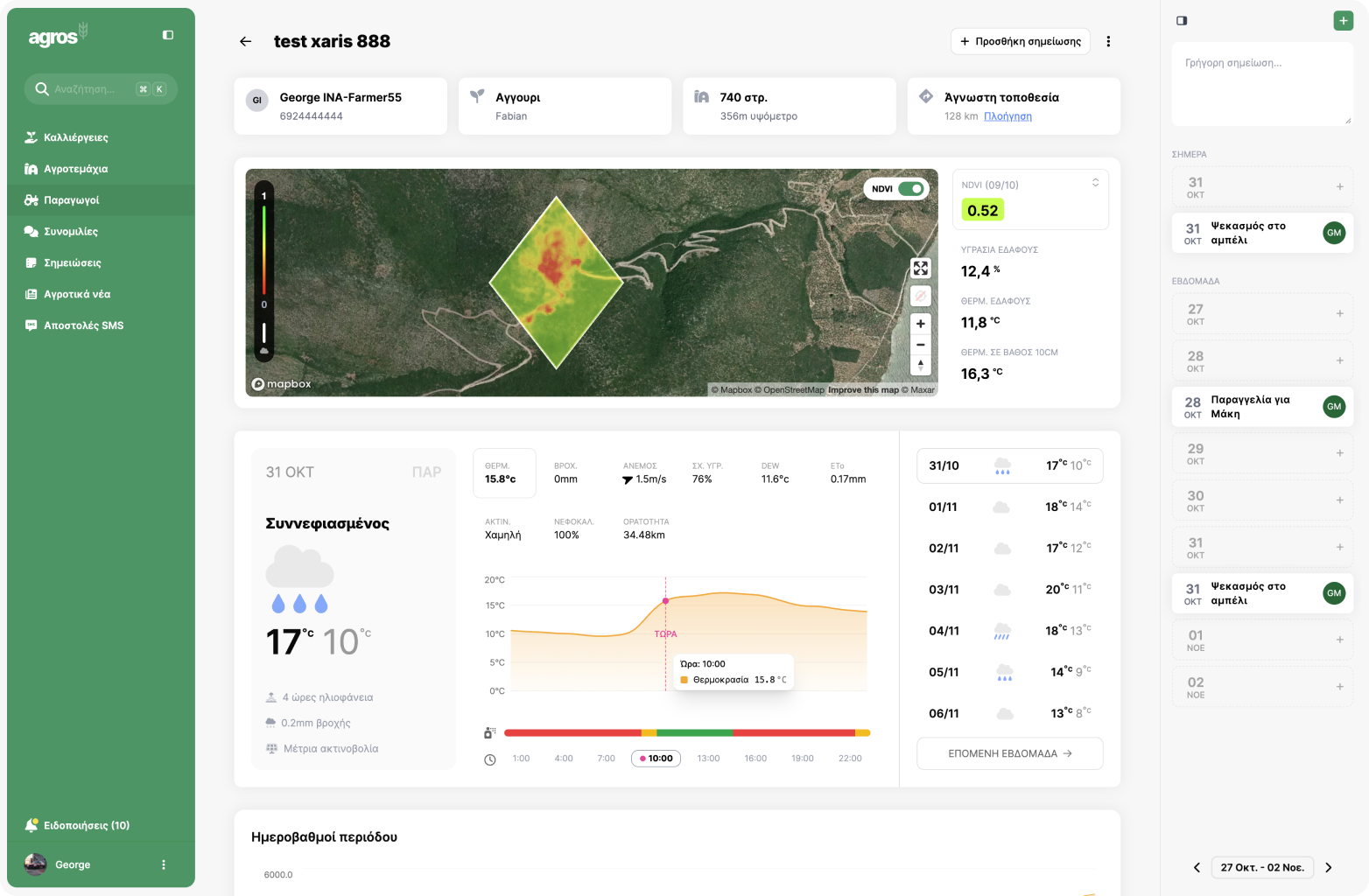Open George user options menu
The width and height of the screenshot is (1369, 896).
pyautogui.click(x=164, y=864)
